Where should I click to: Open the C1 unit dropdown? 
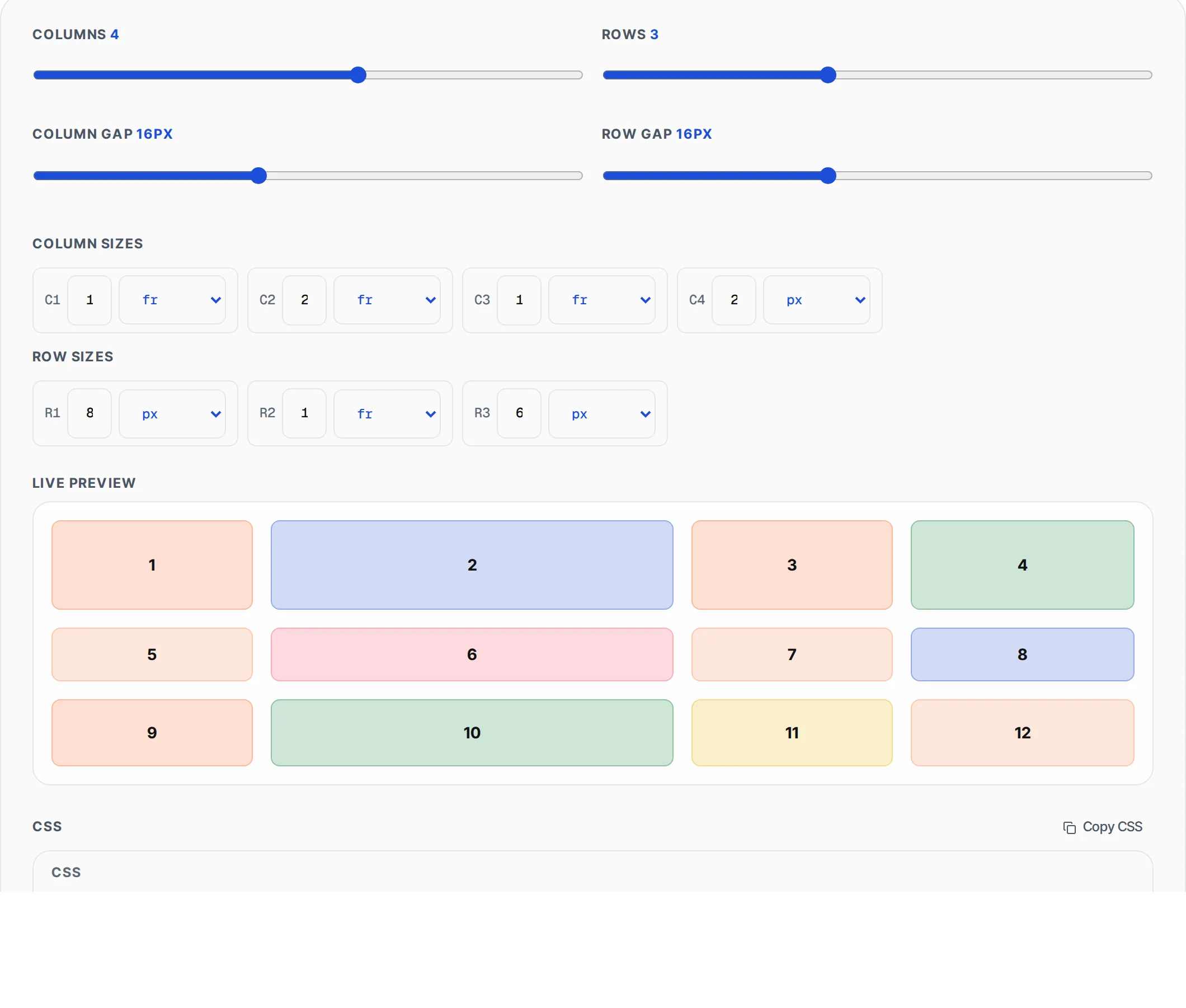pyautogui.click(x=172, y=300)
